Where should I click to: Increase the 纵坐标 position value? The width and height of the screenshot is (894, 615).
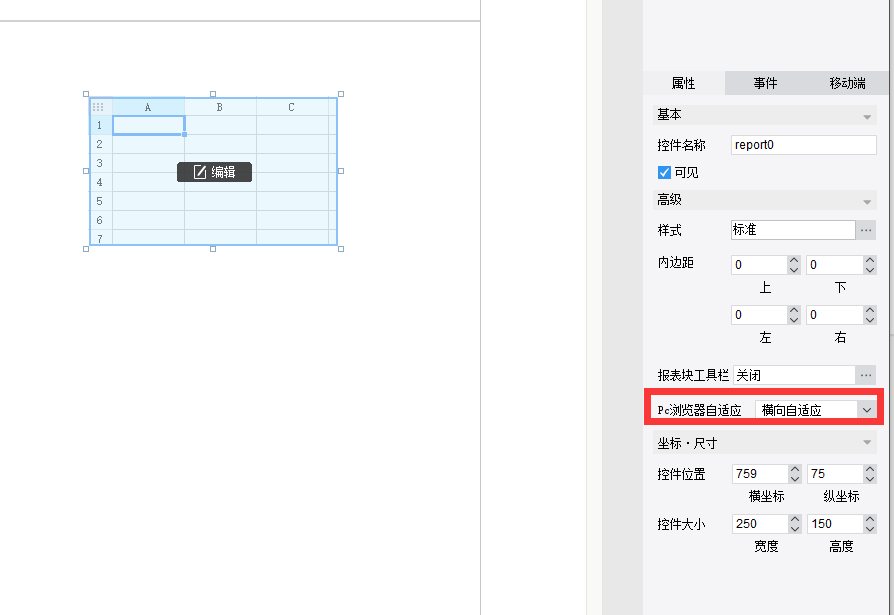(x=869, y=469)
